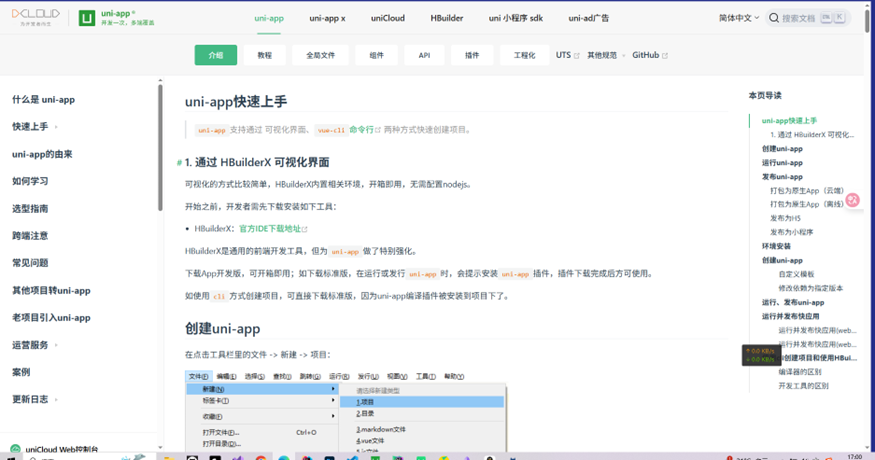
Task: Jump to 发布为H5 in outline
Action: pyautogui.click(x=785, y=218)
